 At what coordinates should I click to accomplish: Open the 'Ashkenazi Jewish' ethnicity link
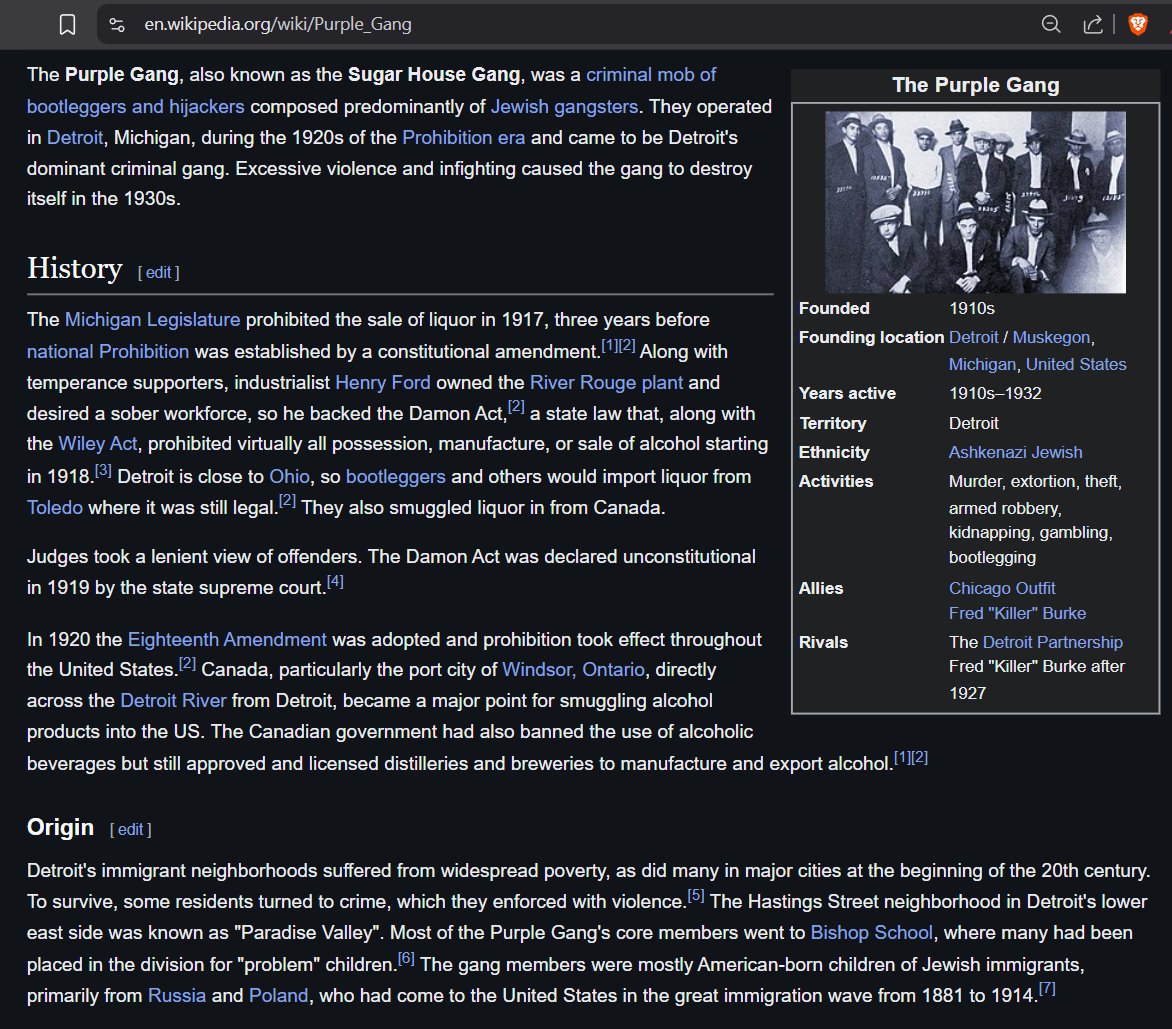pos(1015,453)
